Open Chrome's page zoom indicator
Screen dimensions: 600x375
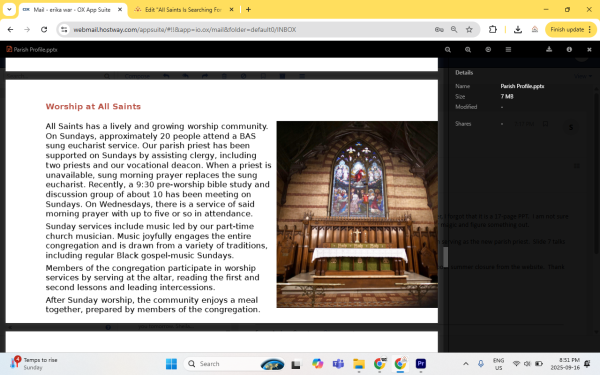pos(454,29)
